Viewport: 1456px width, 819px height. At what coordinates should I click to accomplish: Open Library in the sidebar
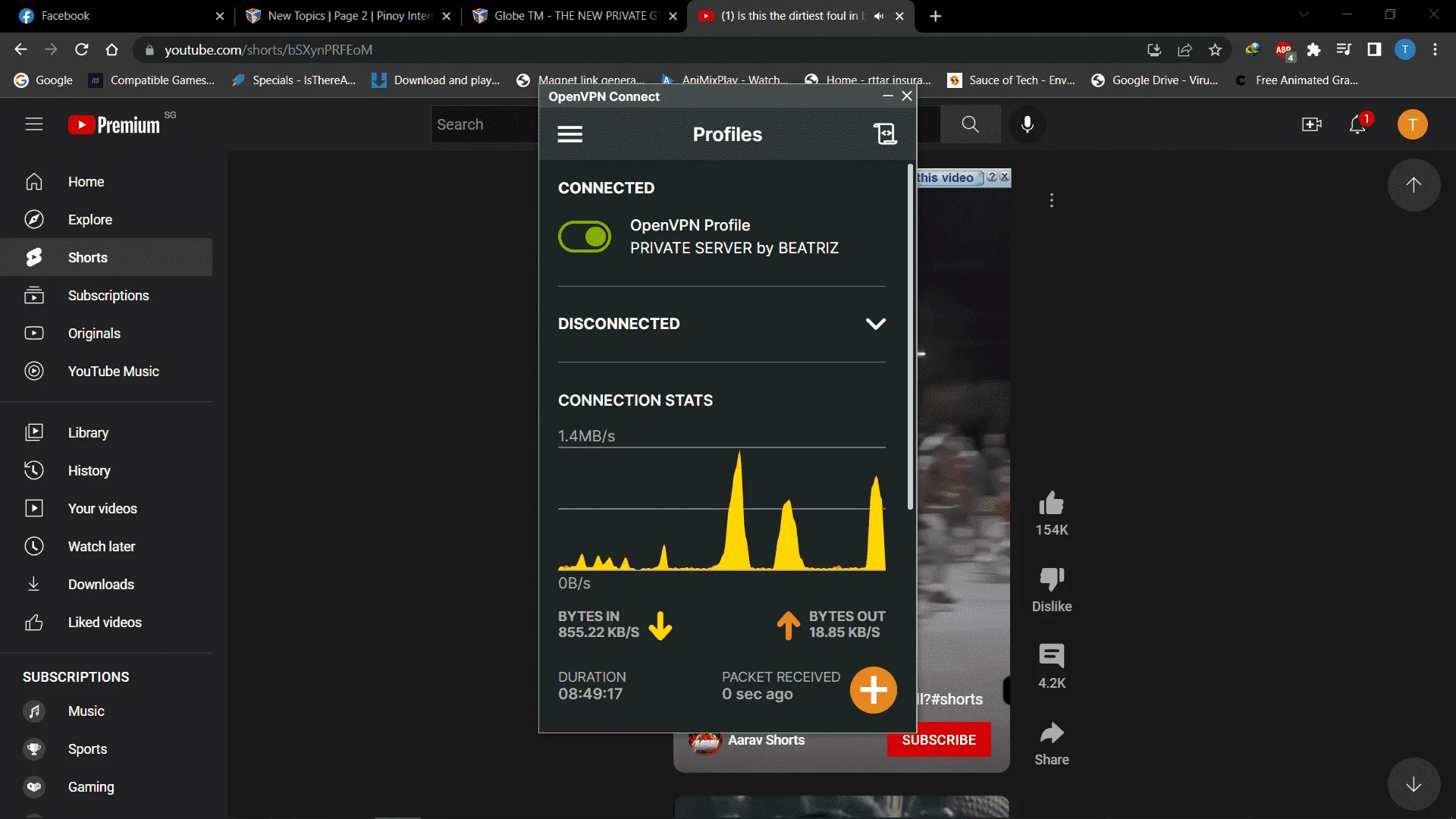tap(106, 433)
